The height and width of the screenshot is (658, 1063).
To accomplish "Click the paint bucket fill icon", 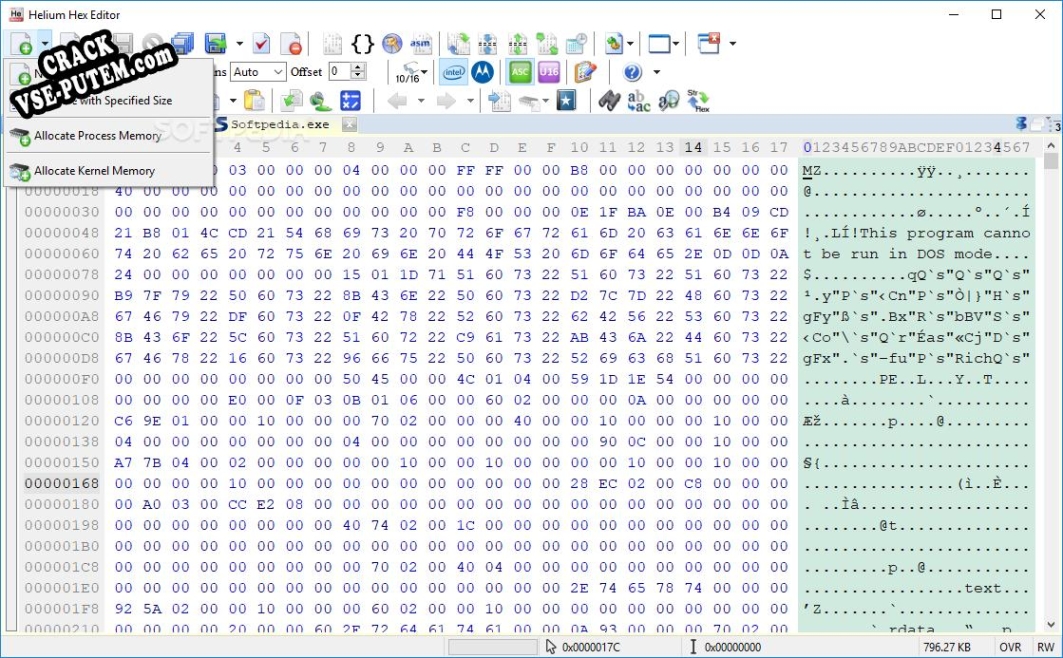I will click(x=321, y=100).
